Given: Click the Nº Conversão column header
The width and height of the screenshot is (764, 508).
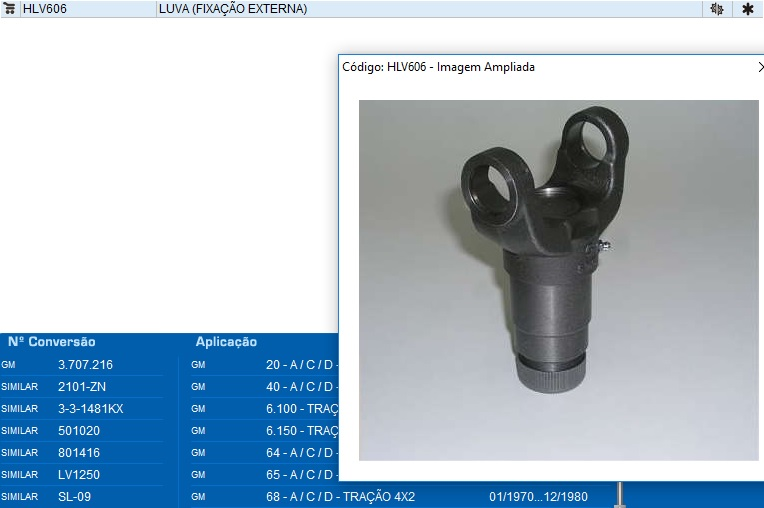Looking at the screenshot, I should (x=52, y=342).
